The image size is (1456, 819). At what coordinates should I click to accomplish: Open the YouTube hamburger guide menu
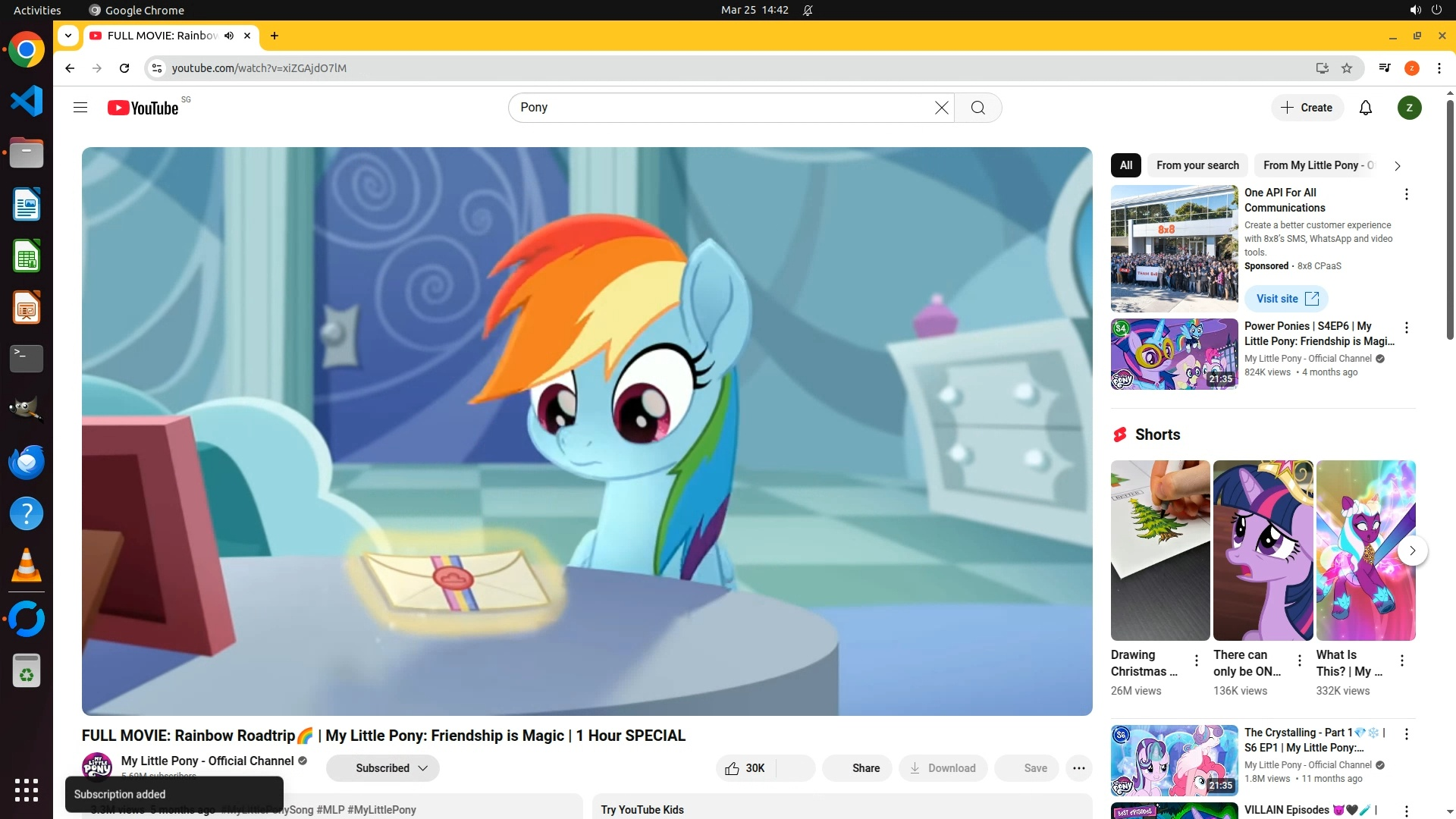(x=80, y=108)
